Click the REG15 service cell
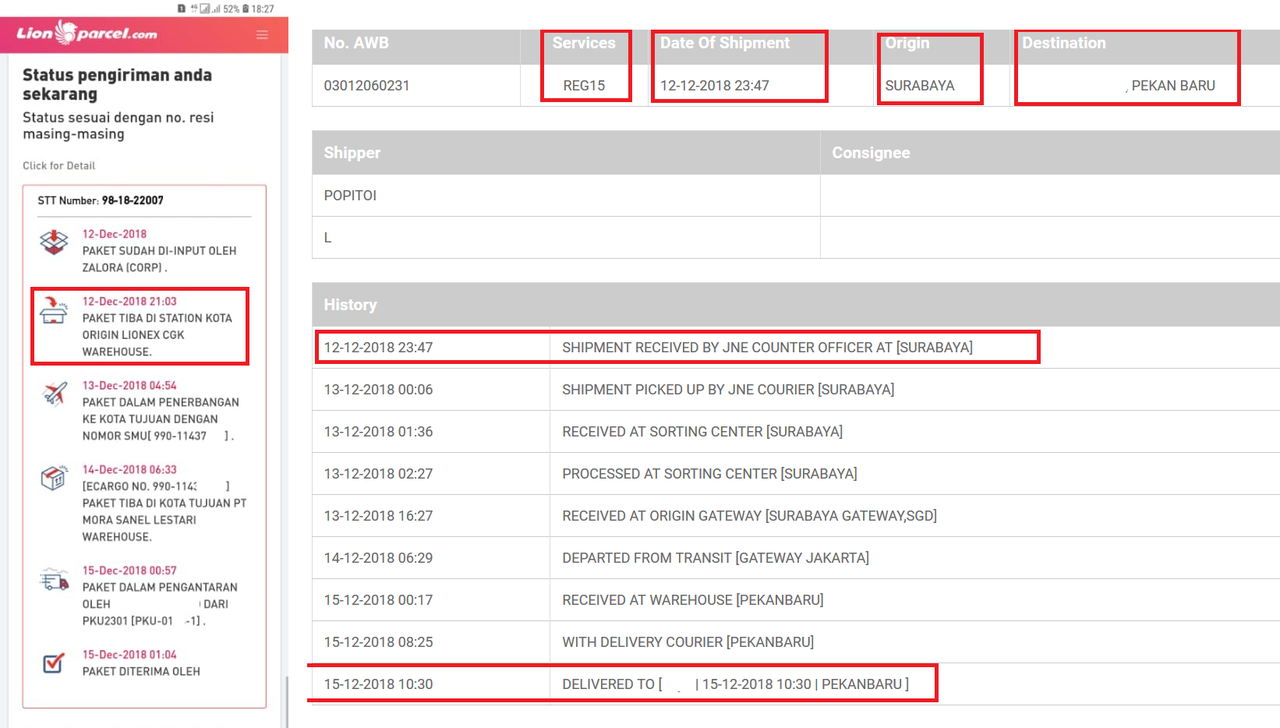Screen dimensions: 1280x728 (x=584, y=85)
